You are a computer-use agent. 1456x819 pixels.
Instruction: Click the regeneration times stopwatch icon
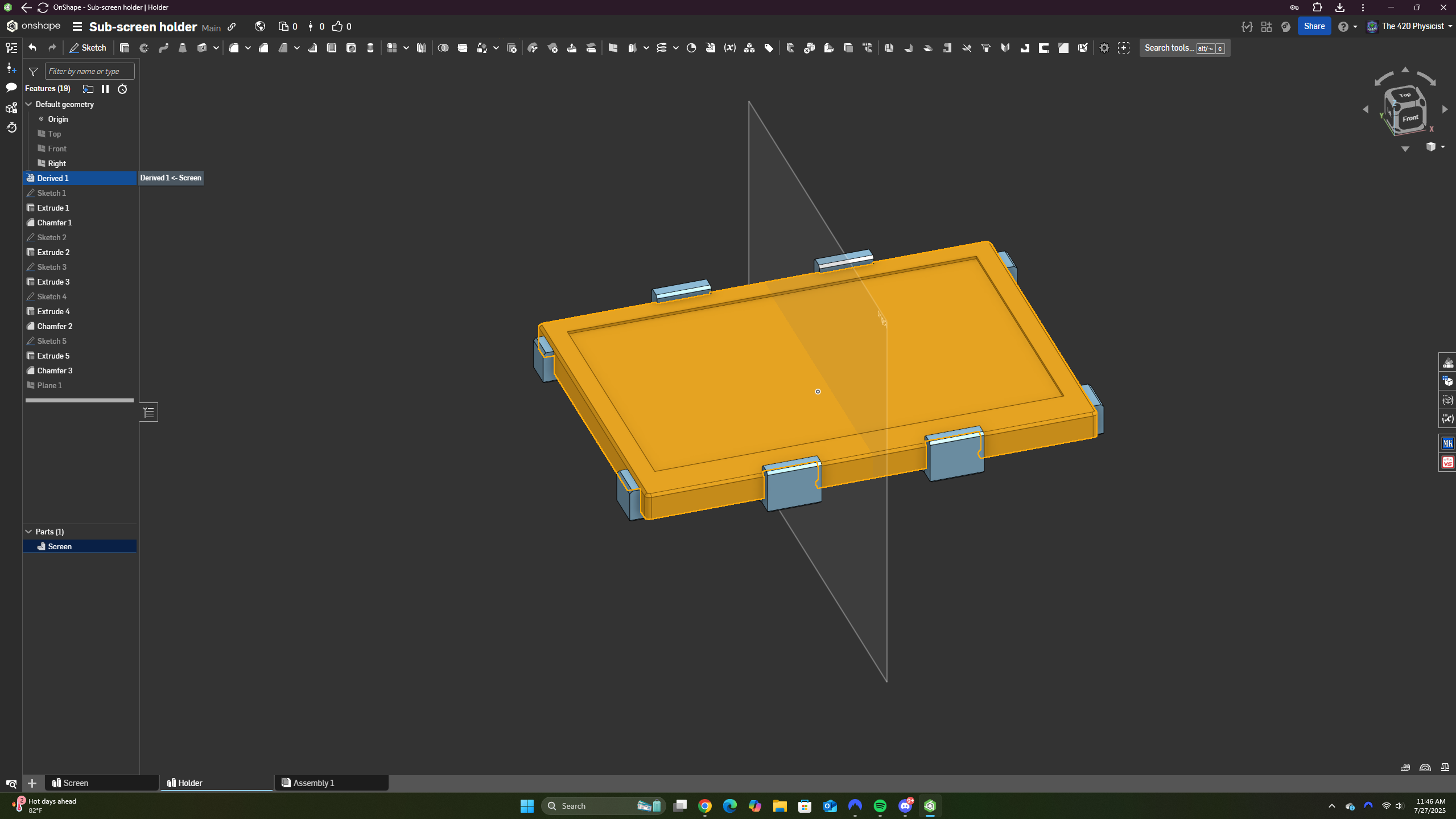coord(122,89)
